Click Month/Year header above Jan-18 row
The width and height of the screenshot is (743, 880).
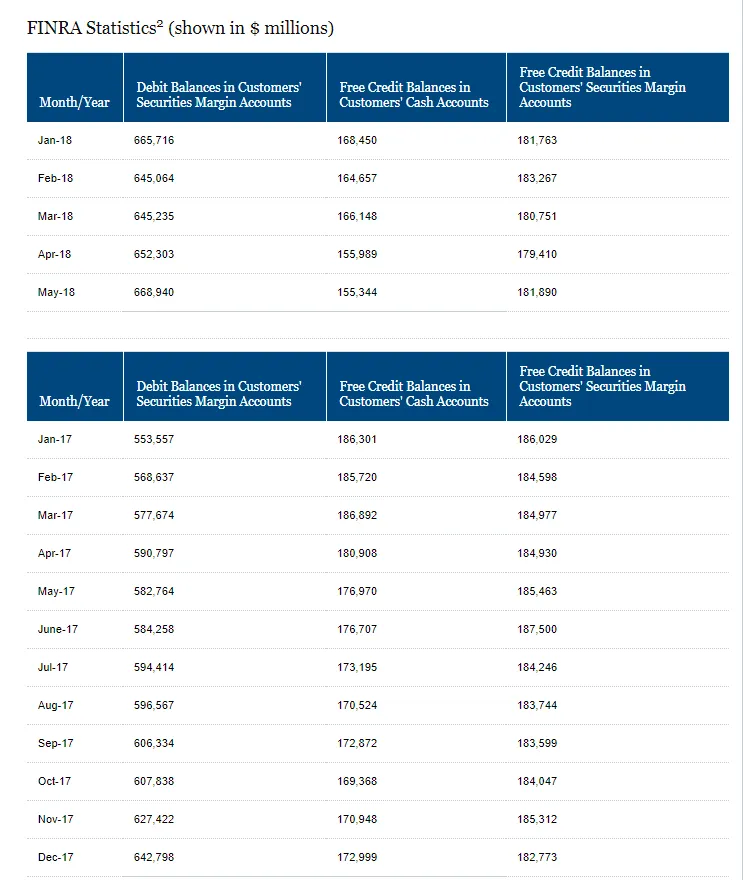[x=74, y=102]
